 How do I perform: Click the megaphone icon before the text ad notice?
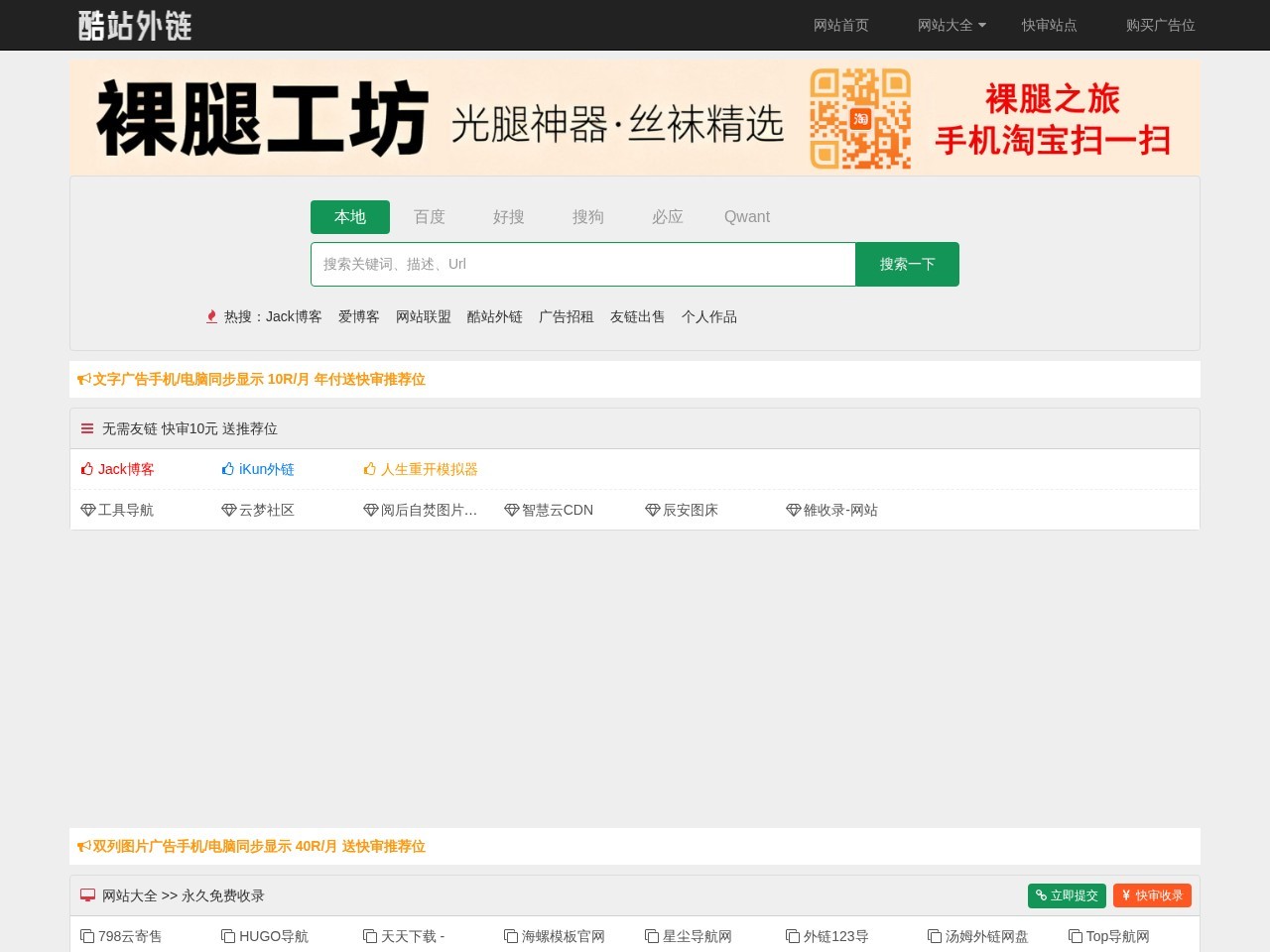[x=83, y=378]
